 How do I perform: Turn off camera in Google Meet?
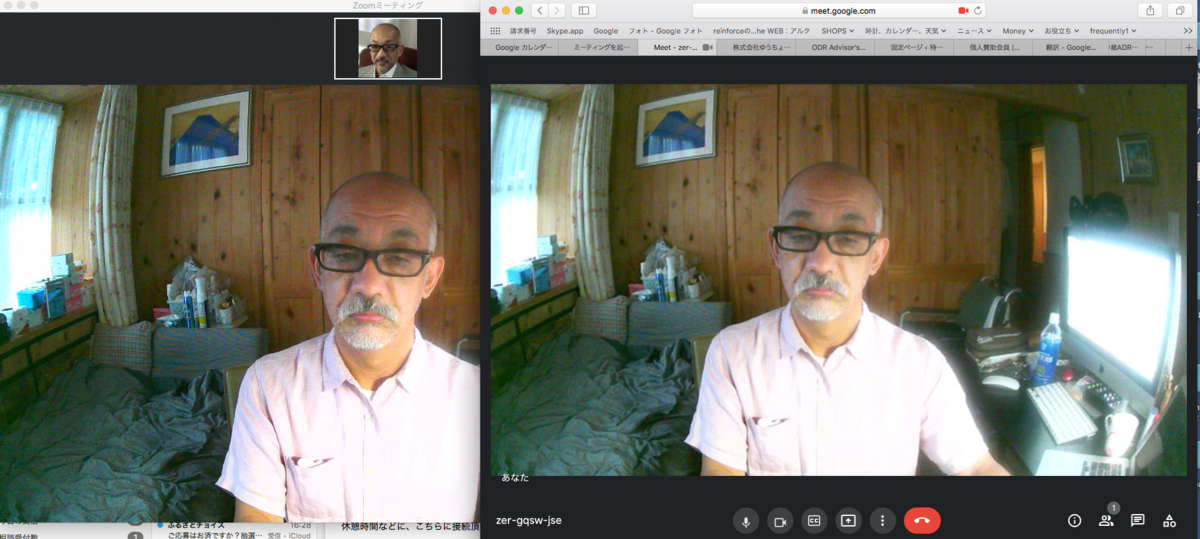coord(780,520)
